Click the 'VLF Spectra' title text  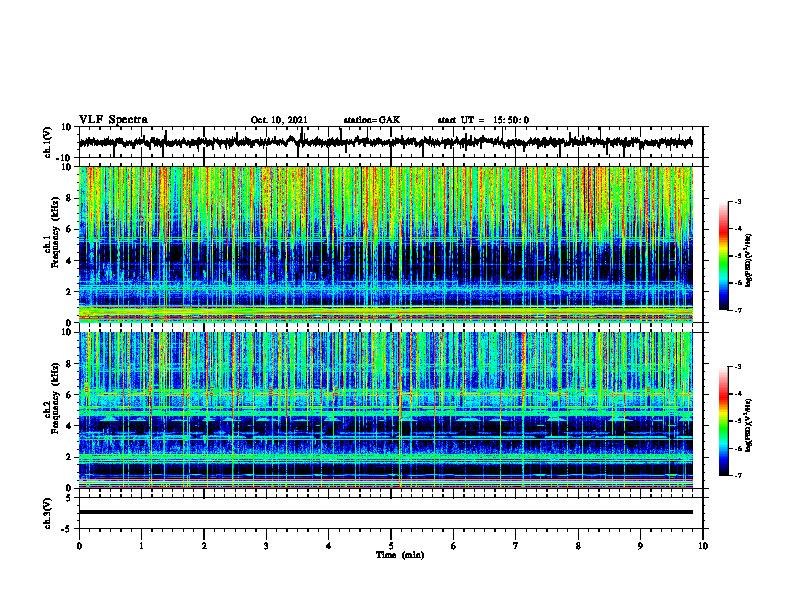(x=113, y=120)
